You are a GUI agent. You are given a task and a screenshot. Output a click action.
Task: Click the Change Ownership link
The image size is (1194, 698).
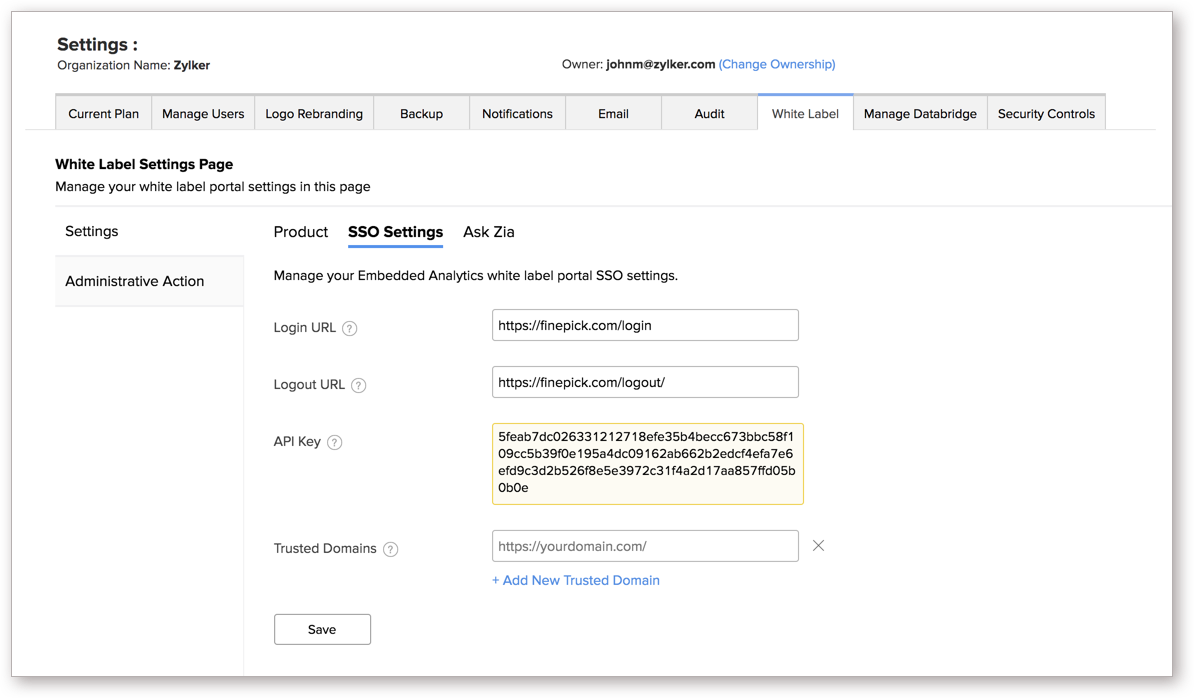[x=777, y=63]
